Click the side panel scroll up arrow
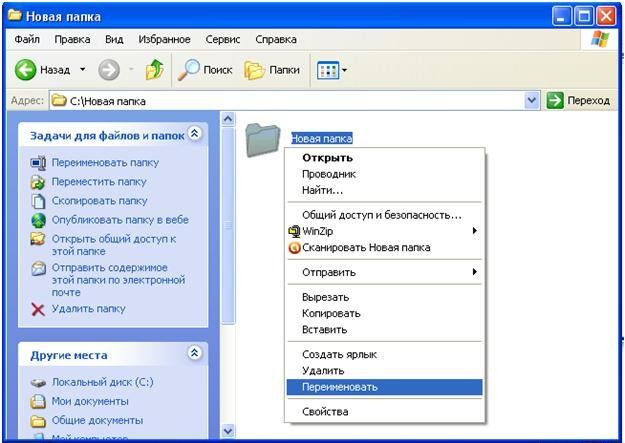 [228, 119]
